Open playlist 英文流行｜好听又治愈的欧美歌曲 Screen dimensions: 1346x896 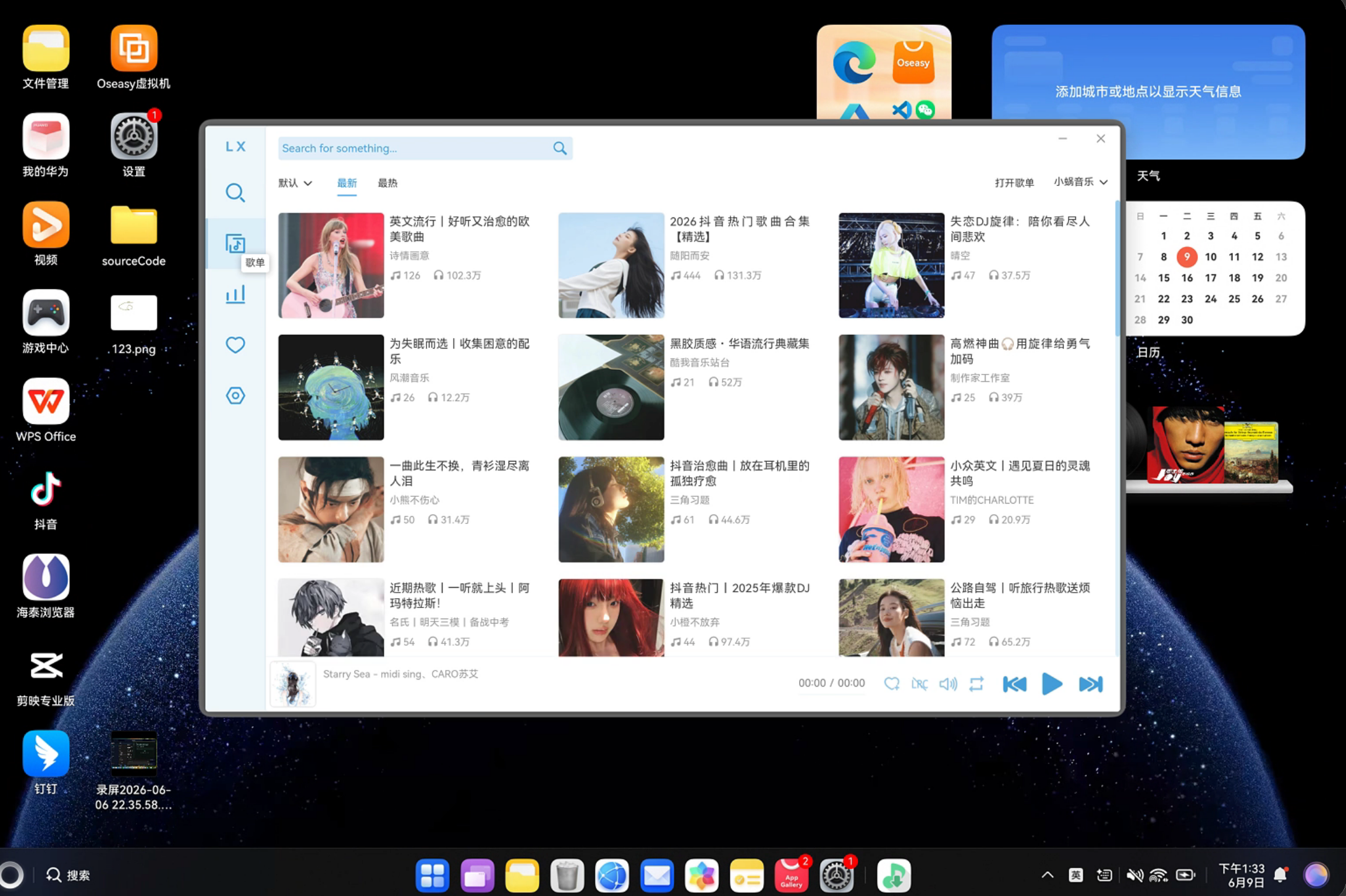click(459, 229)
